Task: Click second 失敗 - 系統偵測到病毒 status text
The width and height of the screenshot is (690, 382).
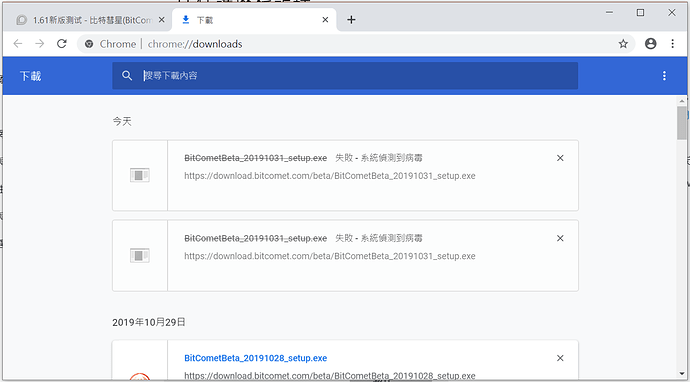Action: (x=379, y=238)
